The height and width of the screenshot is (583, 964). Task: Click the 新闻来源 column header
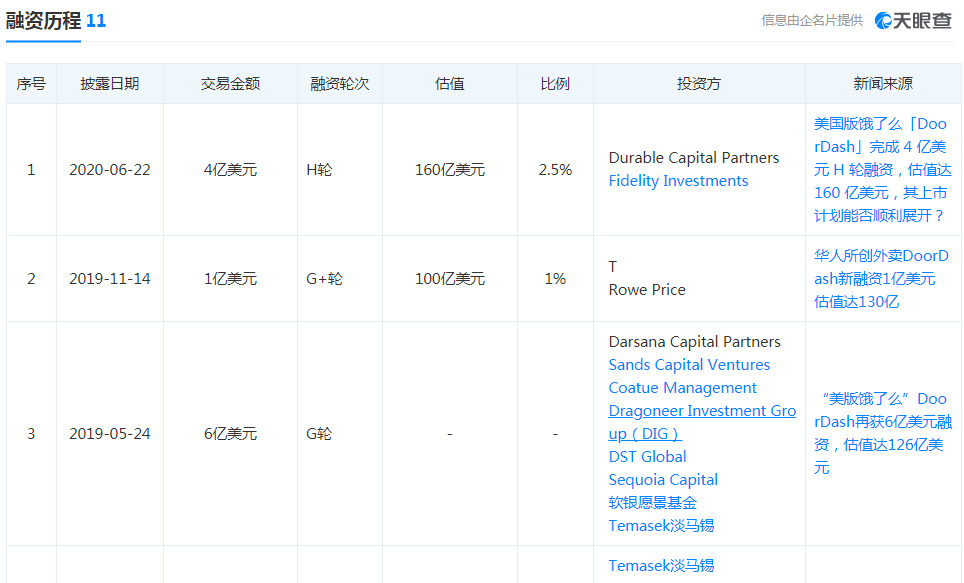click(883, 84)
